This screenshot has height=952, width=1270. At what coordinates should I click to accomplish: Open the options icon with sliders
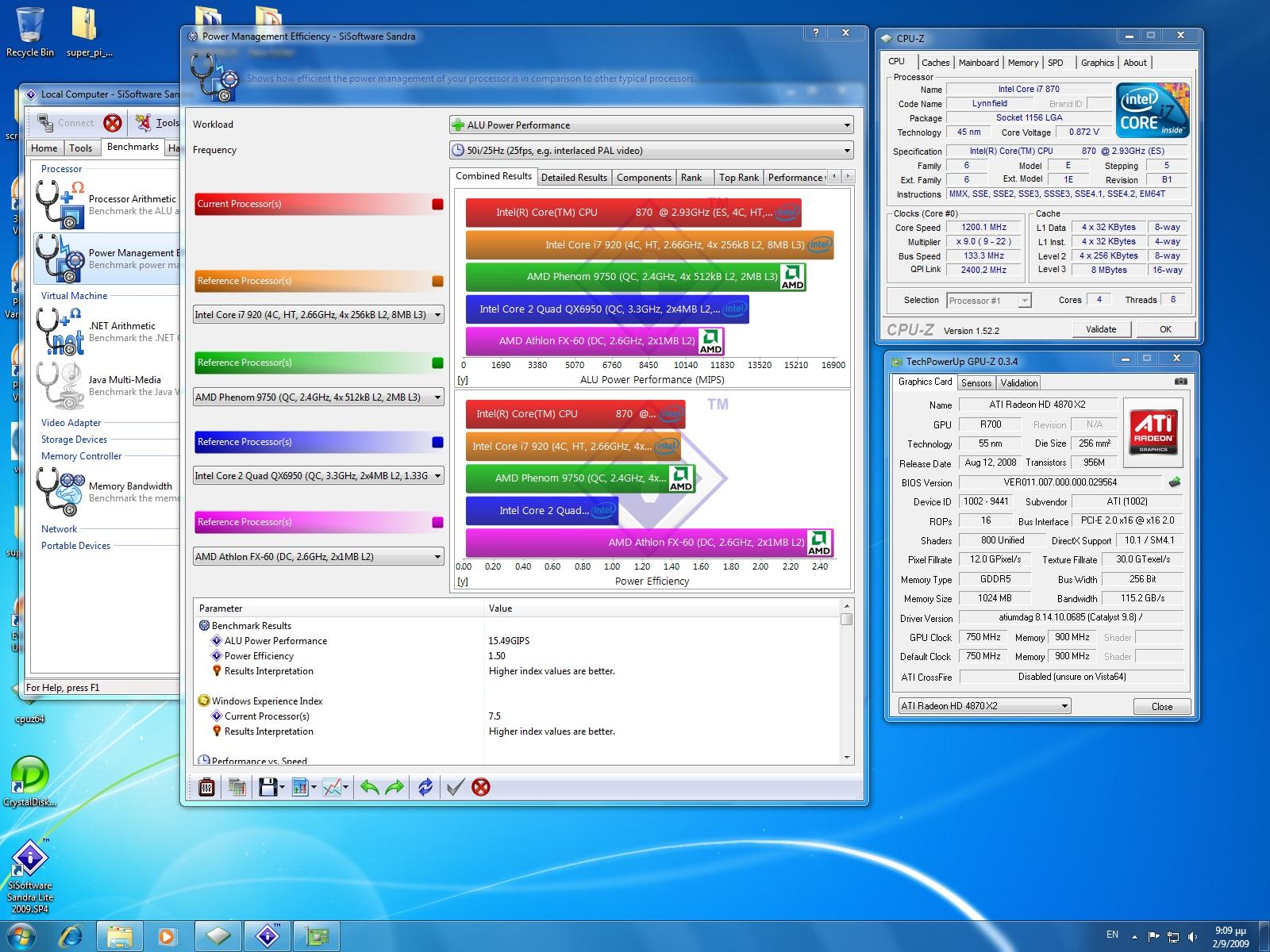(x=206, y=787)
